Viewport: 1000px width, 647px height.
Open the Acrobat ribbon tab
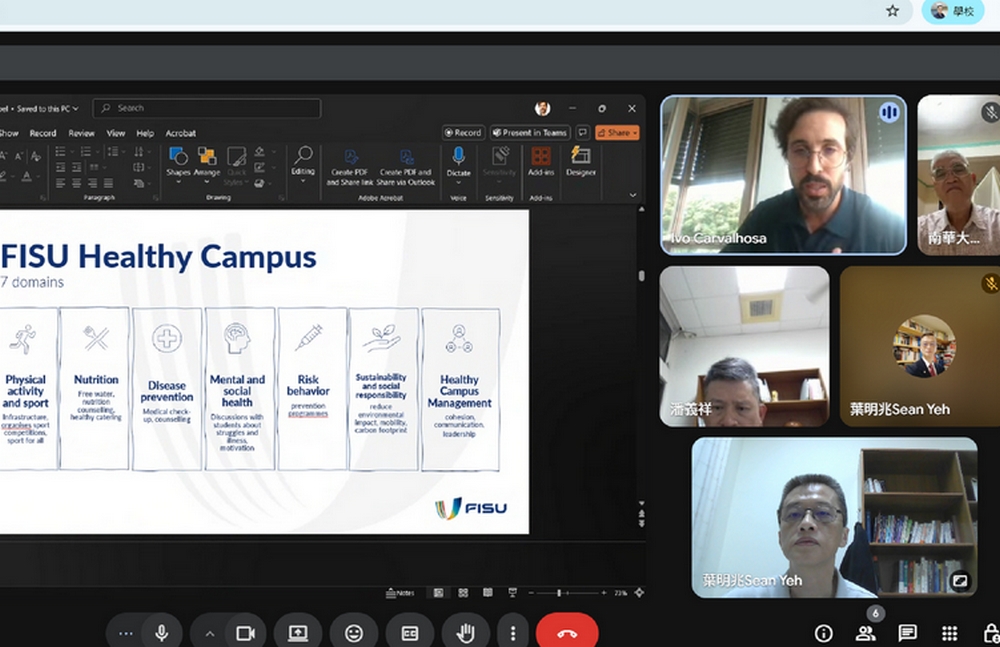click(180, 133)
